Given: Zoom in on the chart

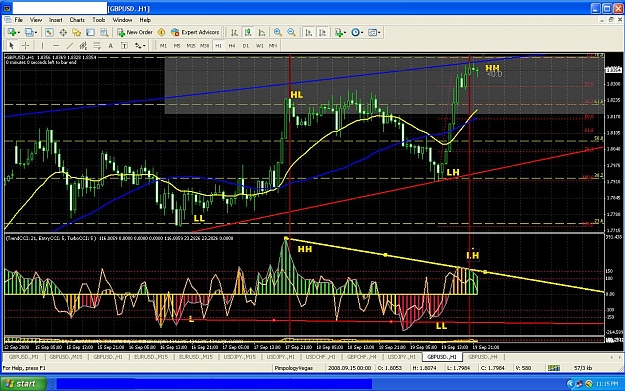Looking at the screenshot, I should coord(278,32).
